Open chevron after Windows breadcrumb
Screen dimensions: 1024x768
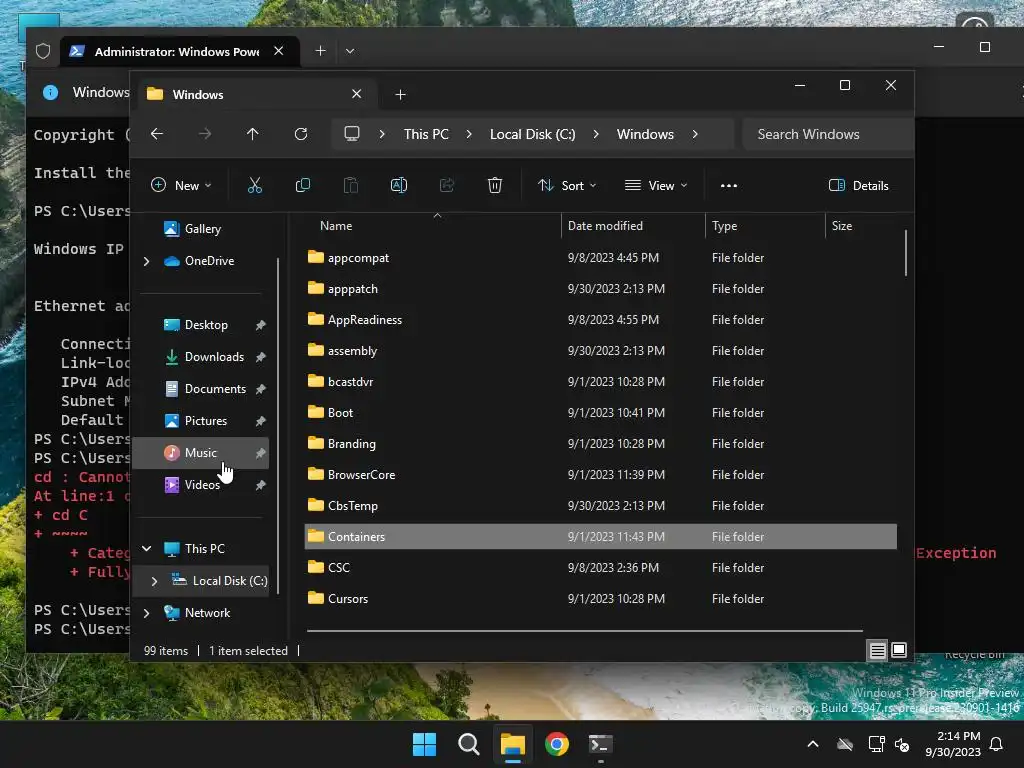click(695, 134)
